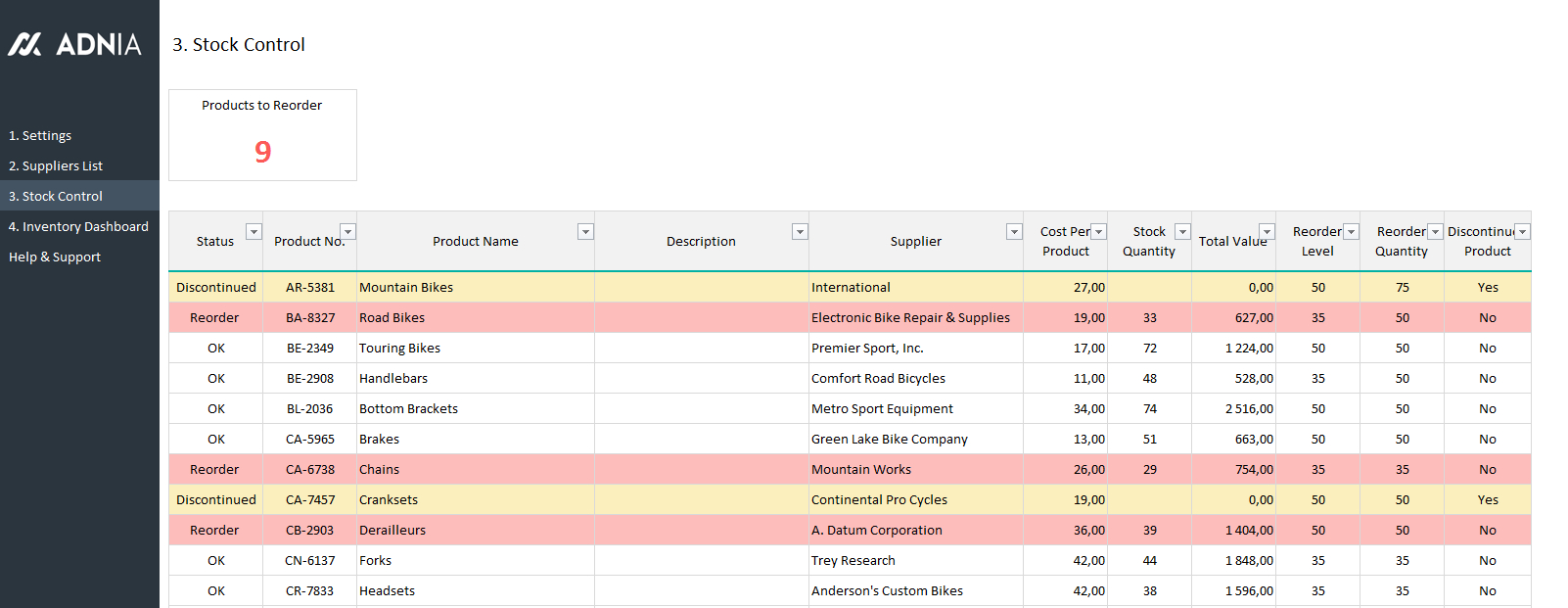This screenshot has width=1568, height=608.
Task: Open the Stock Quantity filter arrow
Action: [x=1182, y=232]
